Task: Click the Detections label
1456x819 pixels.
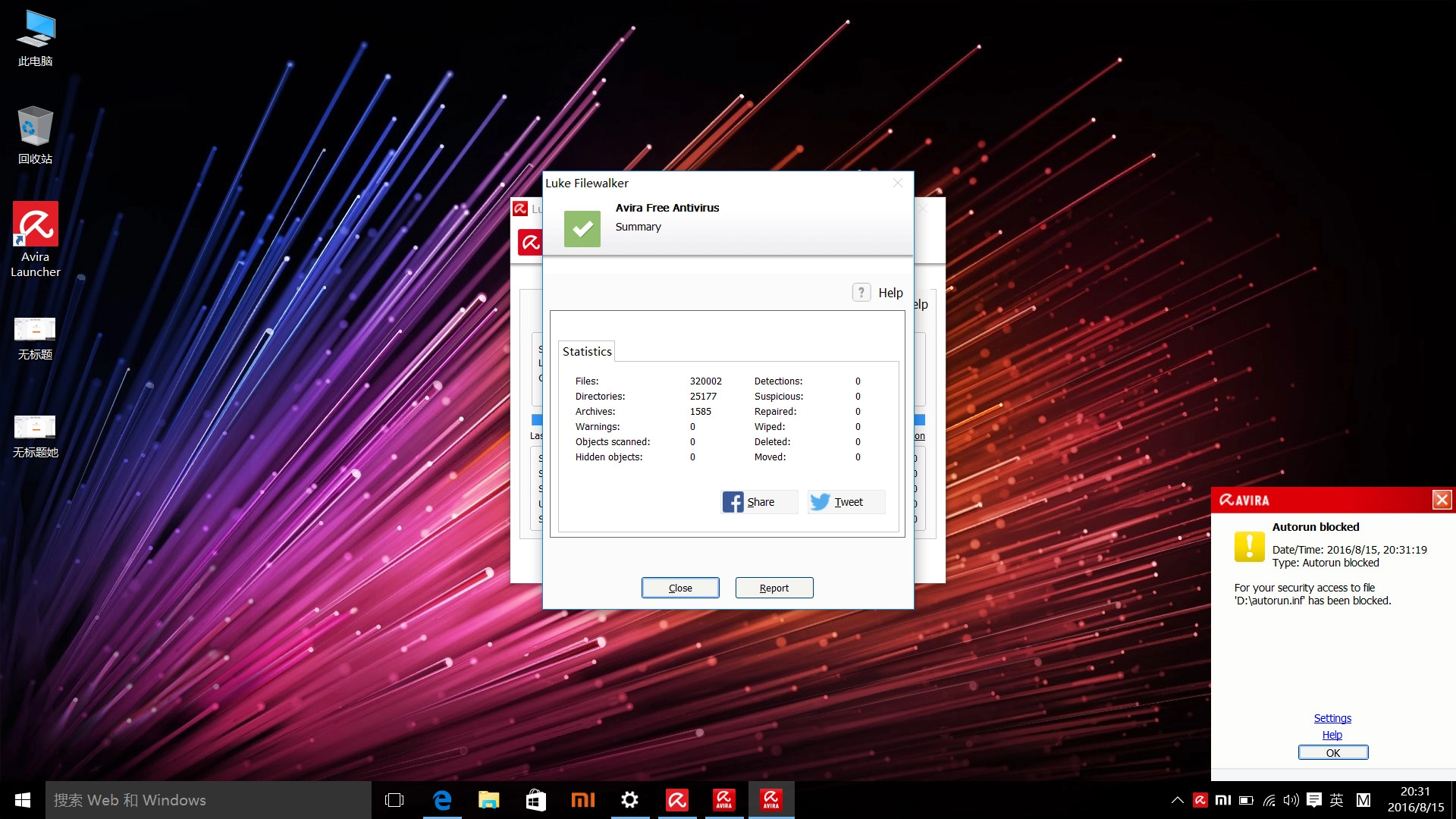Action: tap(778, 381)
